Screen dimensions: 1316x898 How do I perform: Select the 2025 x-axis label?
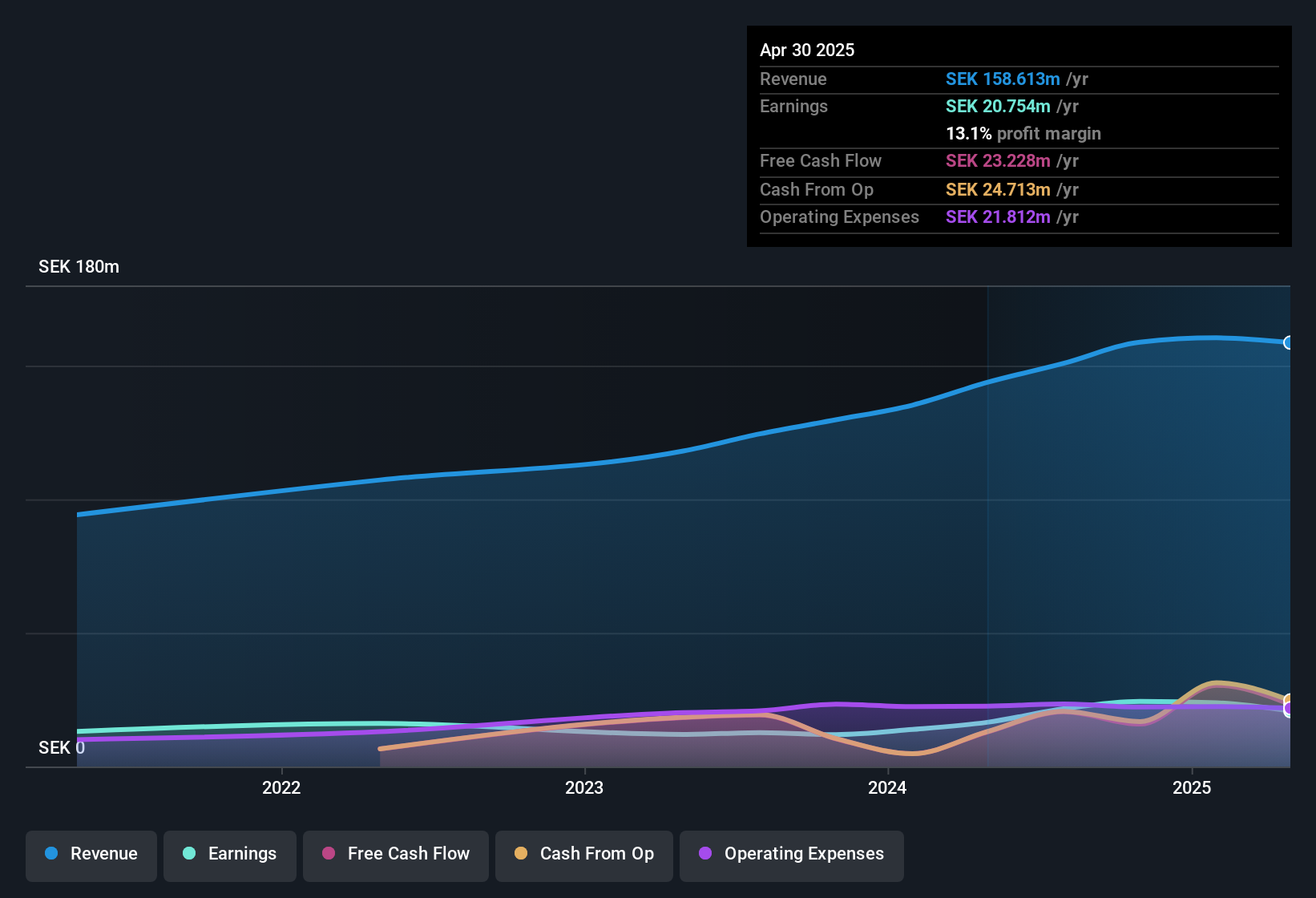(x=1192, y=787)
